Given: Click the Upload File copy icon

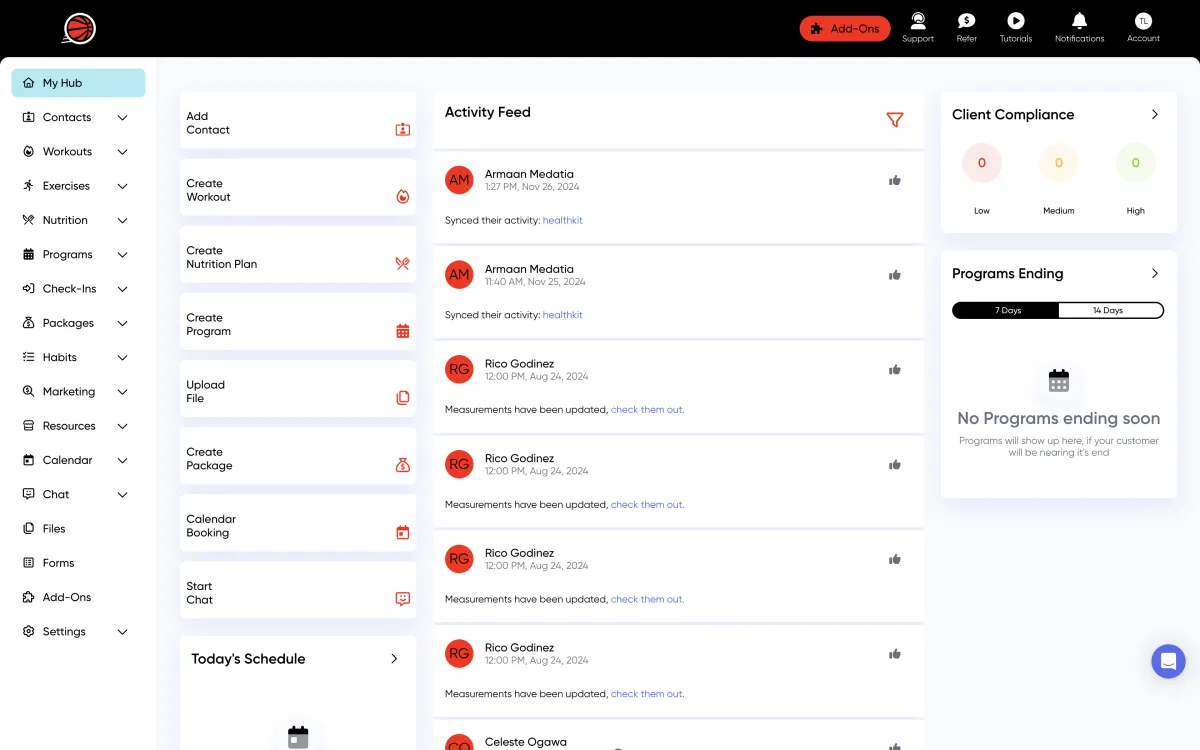Looking at the screenshot, I should (403, 398).
